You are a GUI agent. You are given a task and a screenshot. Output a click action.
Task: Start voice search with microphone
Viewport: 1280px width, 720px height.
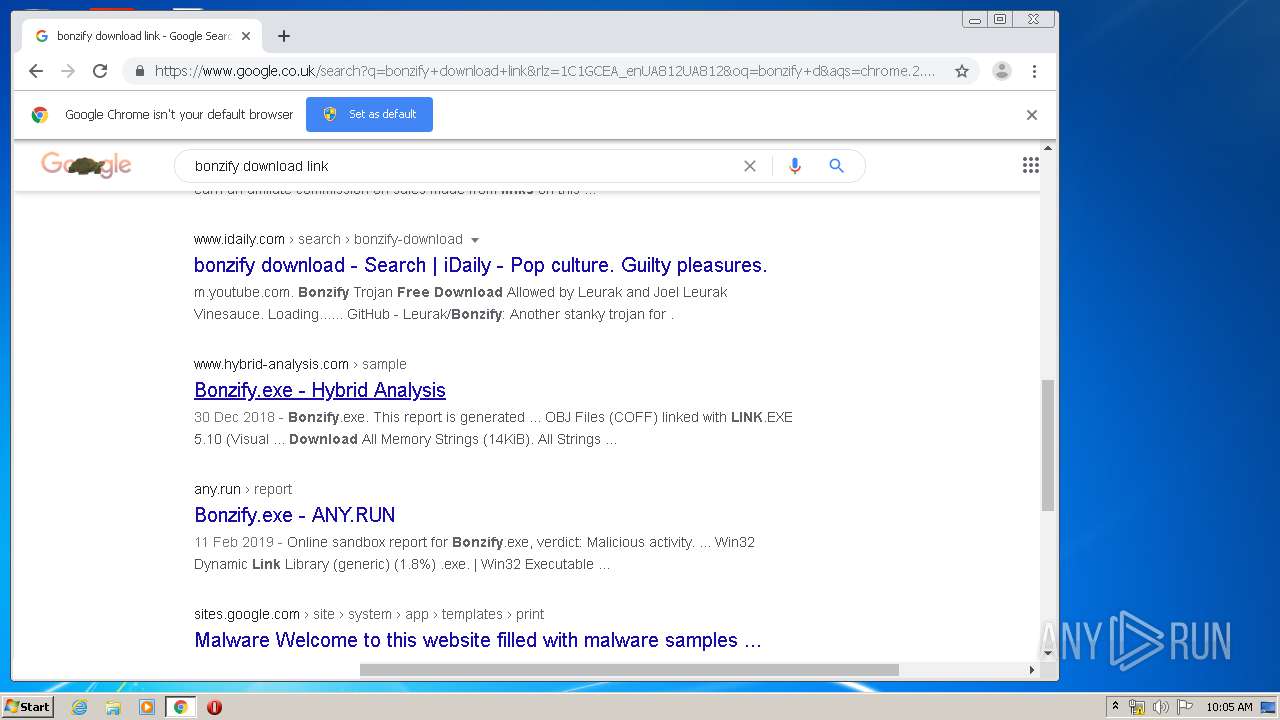point(795,166)
